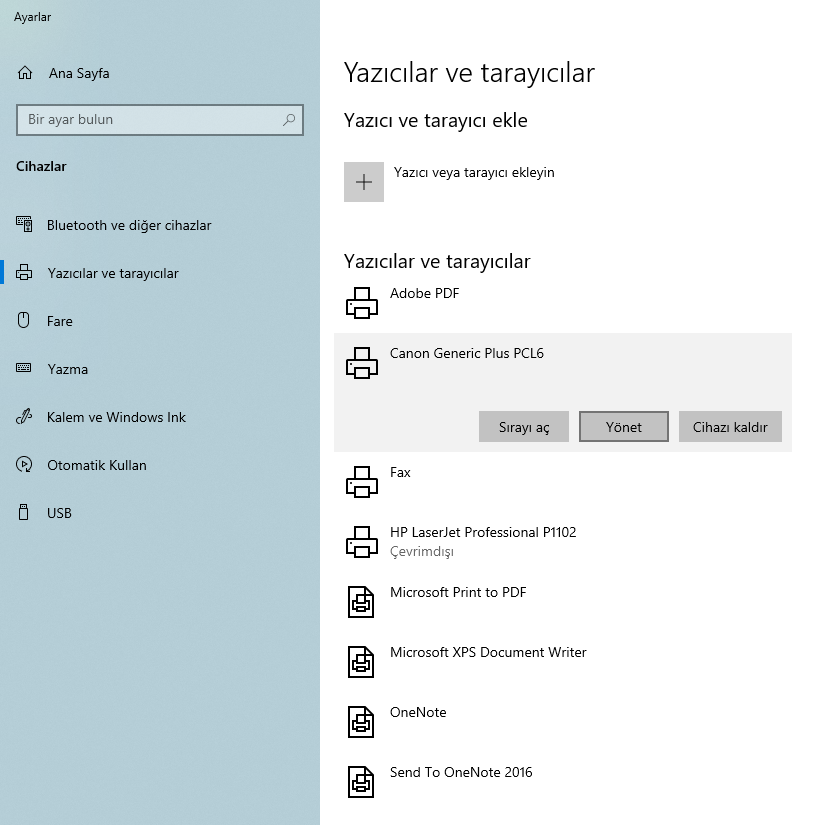The width and height of the screenshot is (824, 825).
Task: Click the USB stick icon
Action: click(24, 512)
